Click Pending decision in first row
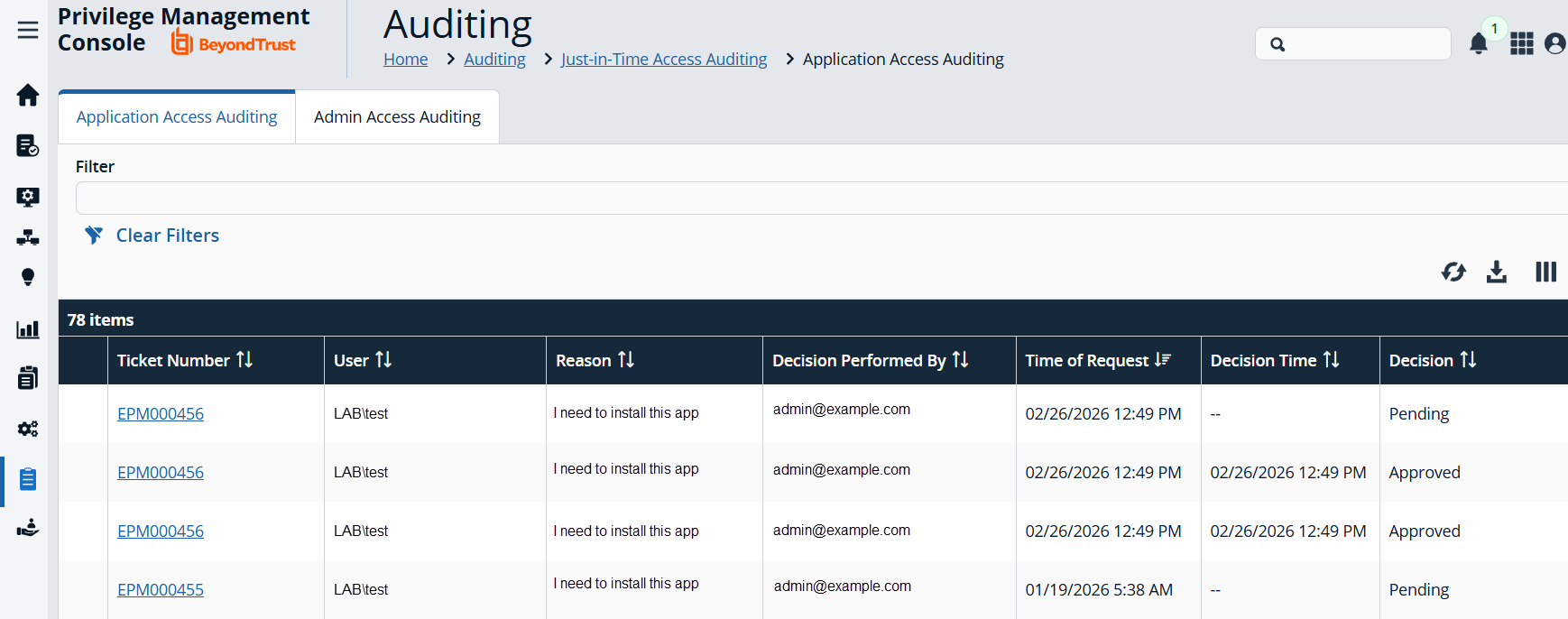The width and height of the screenshot is (1568, 619). click(1419, 414)
